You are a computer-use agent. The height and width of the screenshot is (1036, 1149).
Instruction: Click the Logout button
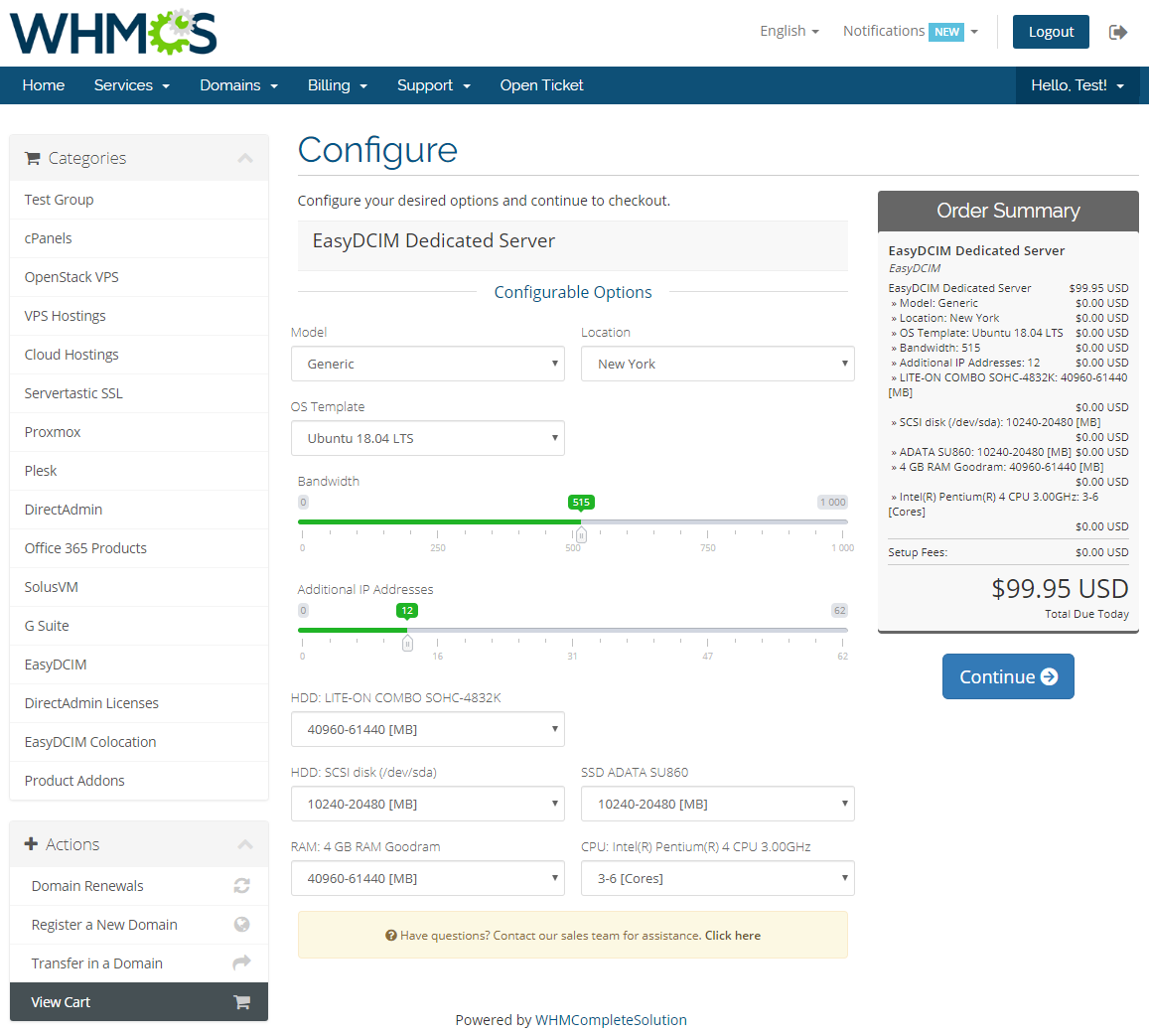coord(1051,32)
